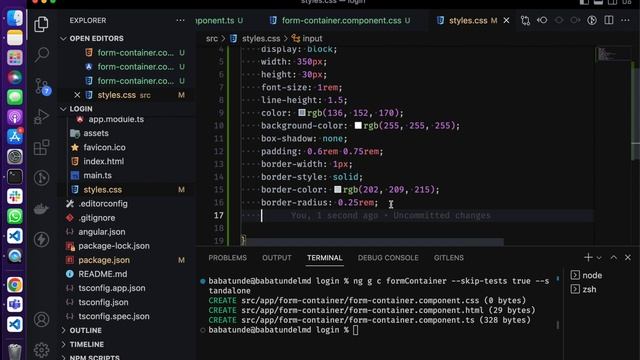Add a new terminal with plus icon
The width and height of the screenshot is (640, 360).
point(588,258)
